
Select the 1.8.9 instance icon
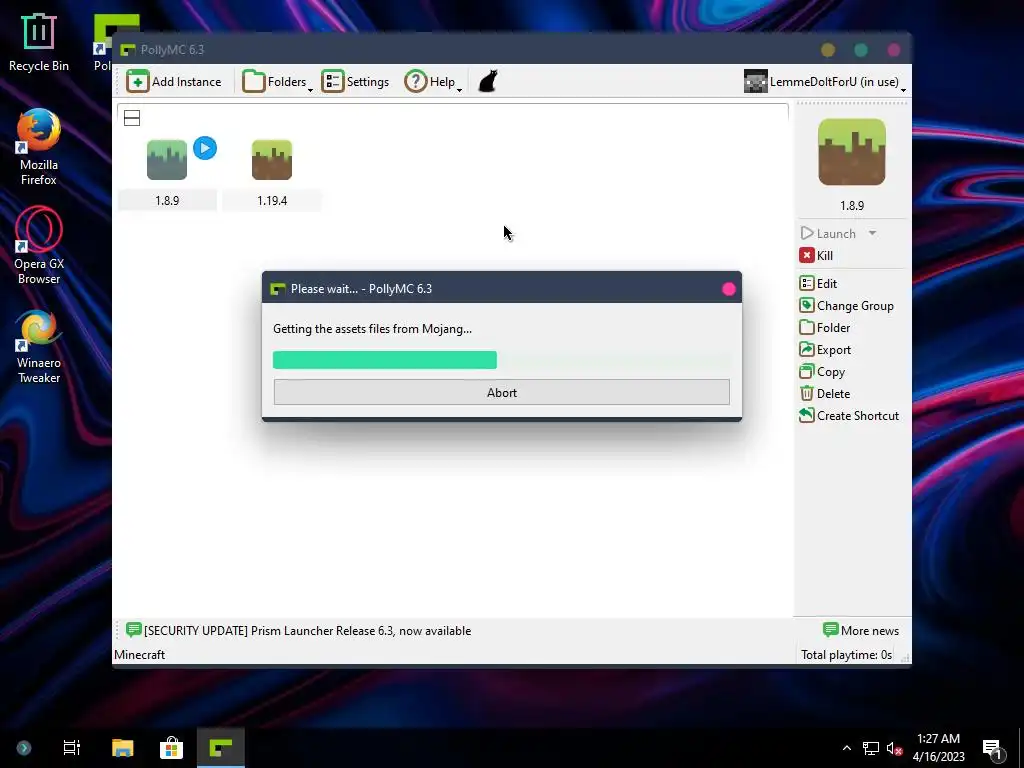point(167,159)
